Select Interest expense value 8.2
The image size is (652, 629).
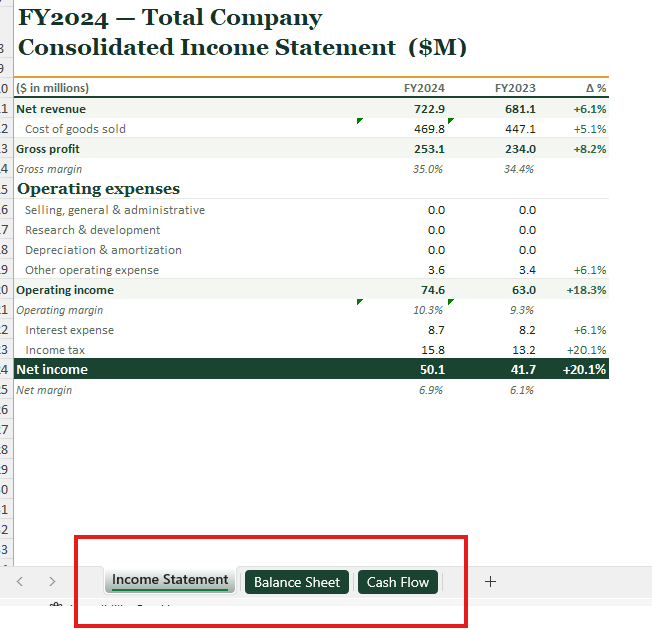(x=527, y=330)
